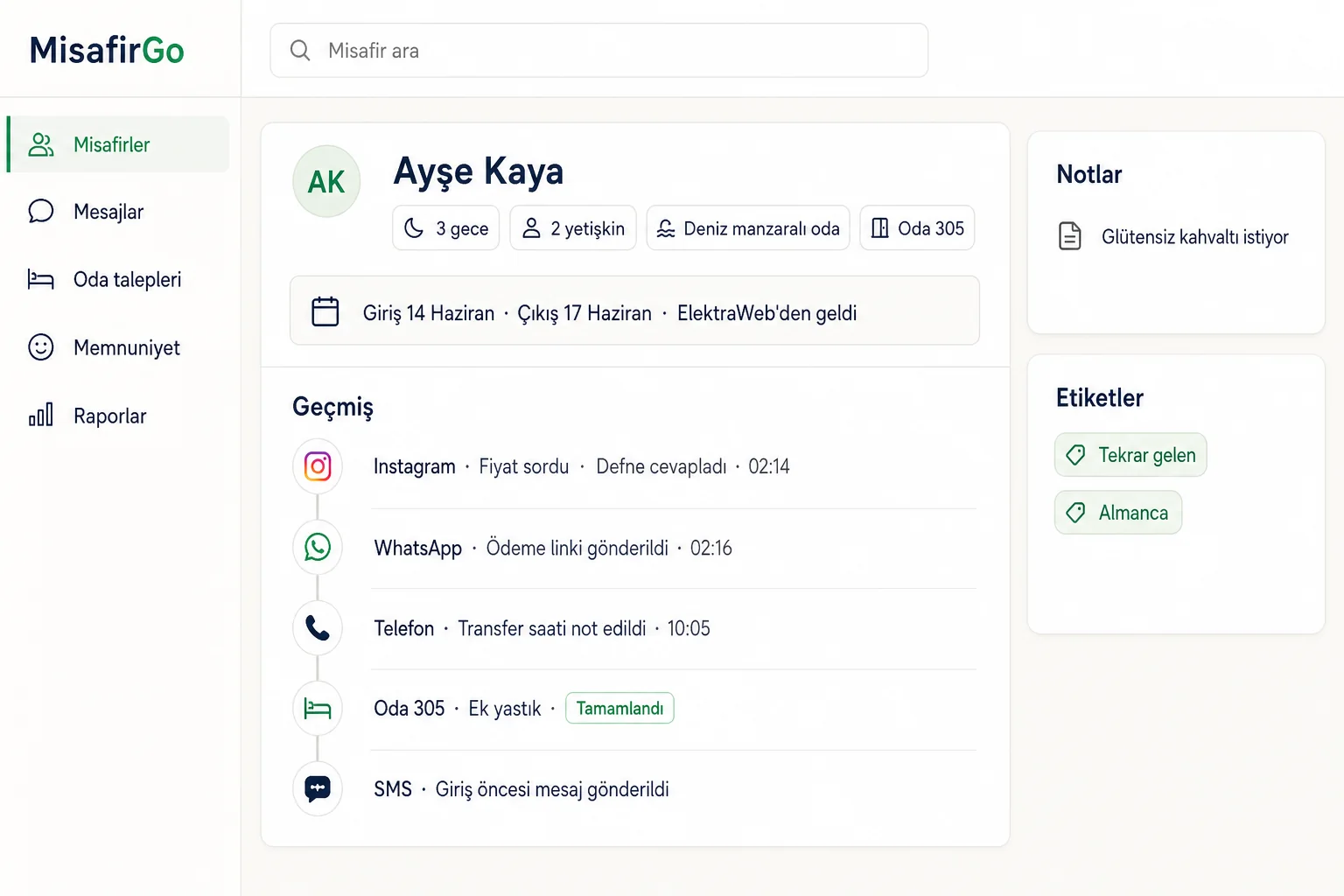The image size is (1344, 896).
Task: Click the moon icon in 3 gece chip
Action: (414, 228)
